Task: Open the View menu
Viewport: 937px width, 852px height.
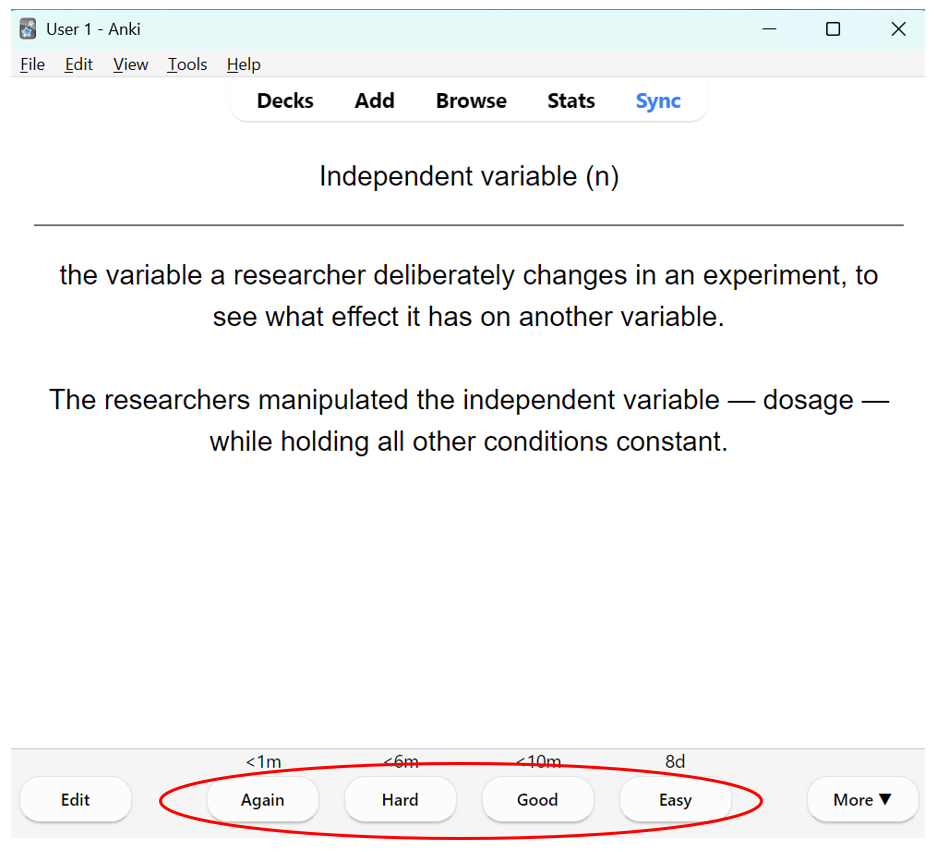Action: (x=130, y=65)
